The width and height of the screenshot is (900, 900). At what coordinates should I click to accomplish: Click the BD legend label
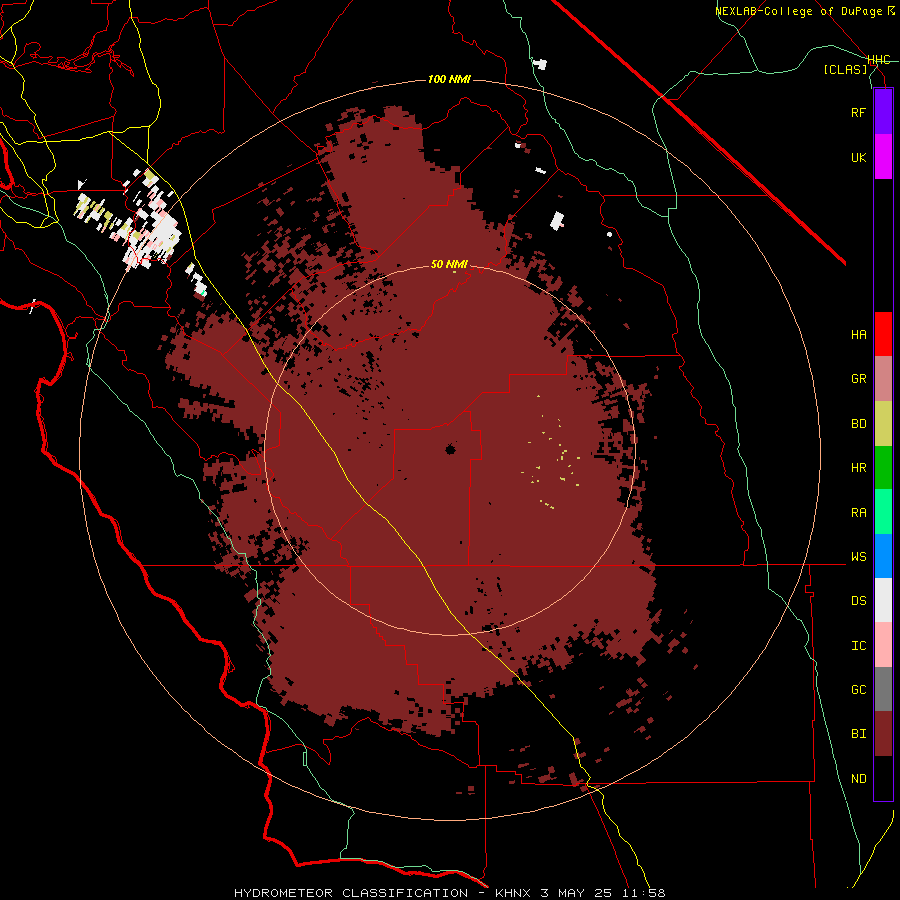[x=858, y=424]
